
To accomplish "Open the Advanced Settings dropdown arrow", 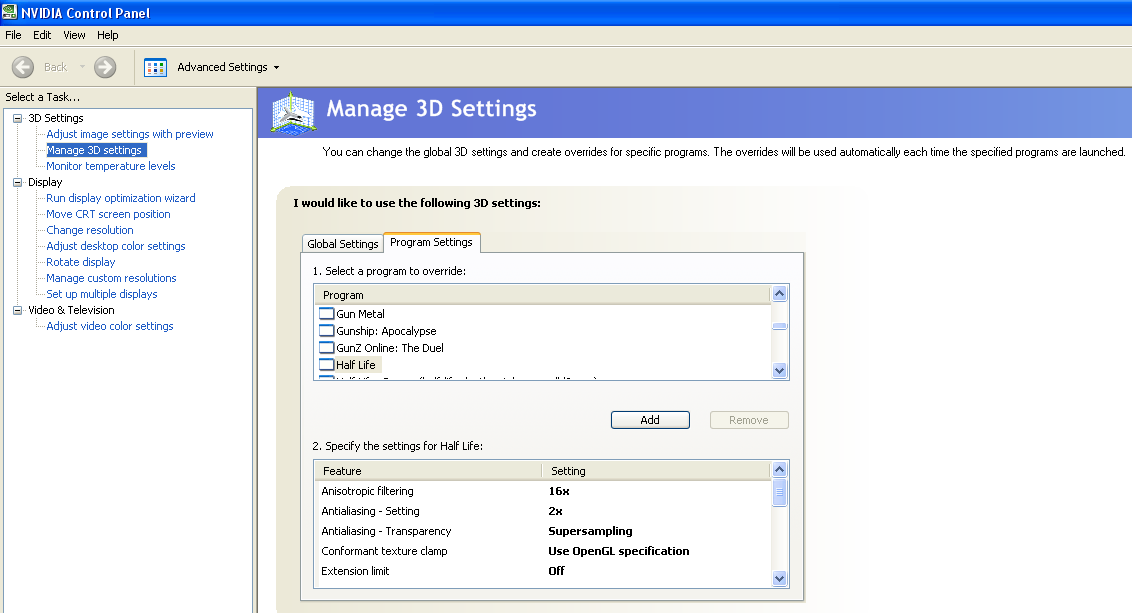I will pos(276,68).
